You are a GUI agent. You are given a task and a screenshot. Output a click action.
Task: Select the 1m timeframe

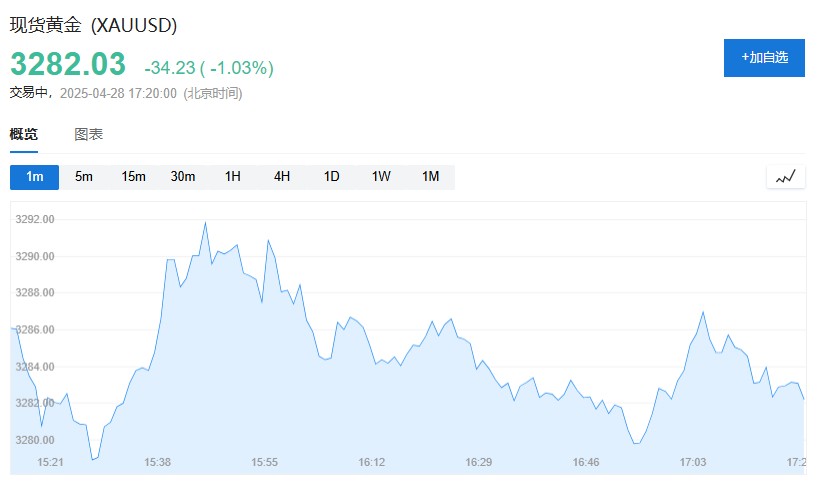tap(35, 177)
